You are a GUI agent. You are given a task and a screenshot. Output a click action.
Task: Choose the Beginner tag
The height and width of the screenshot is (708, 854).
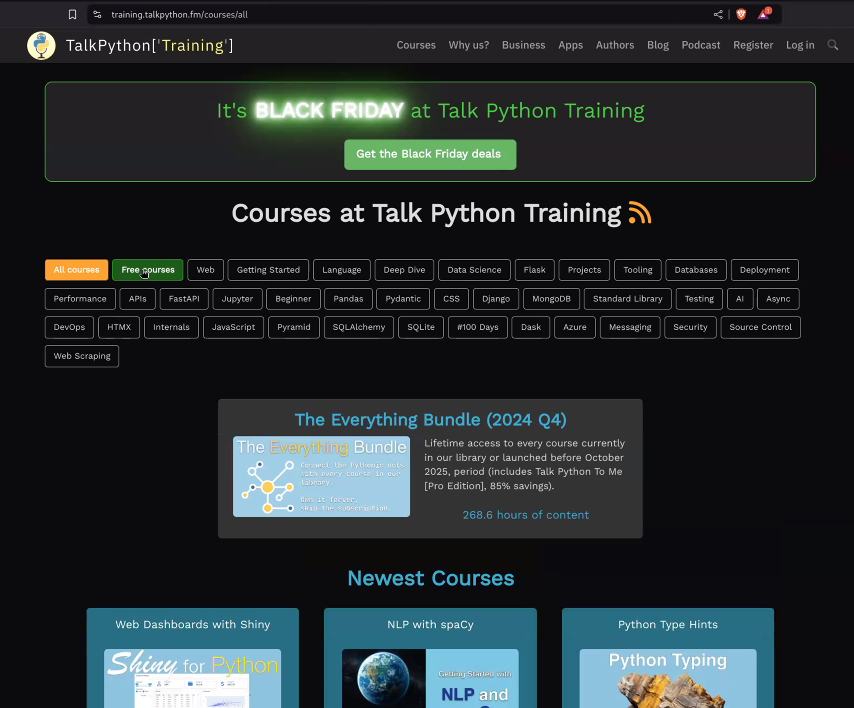click(294, 299)
